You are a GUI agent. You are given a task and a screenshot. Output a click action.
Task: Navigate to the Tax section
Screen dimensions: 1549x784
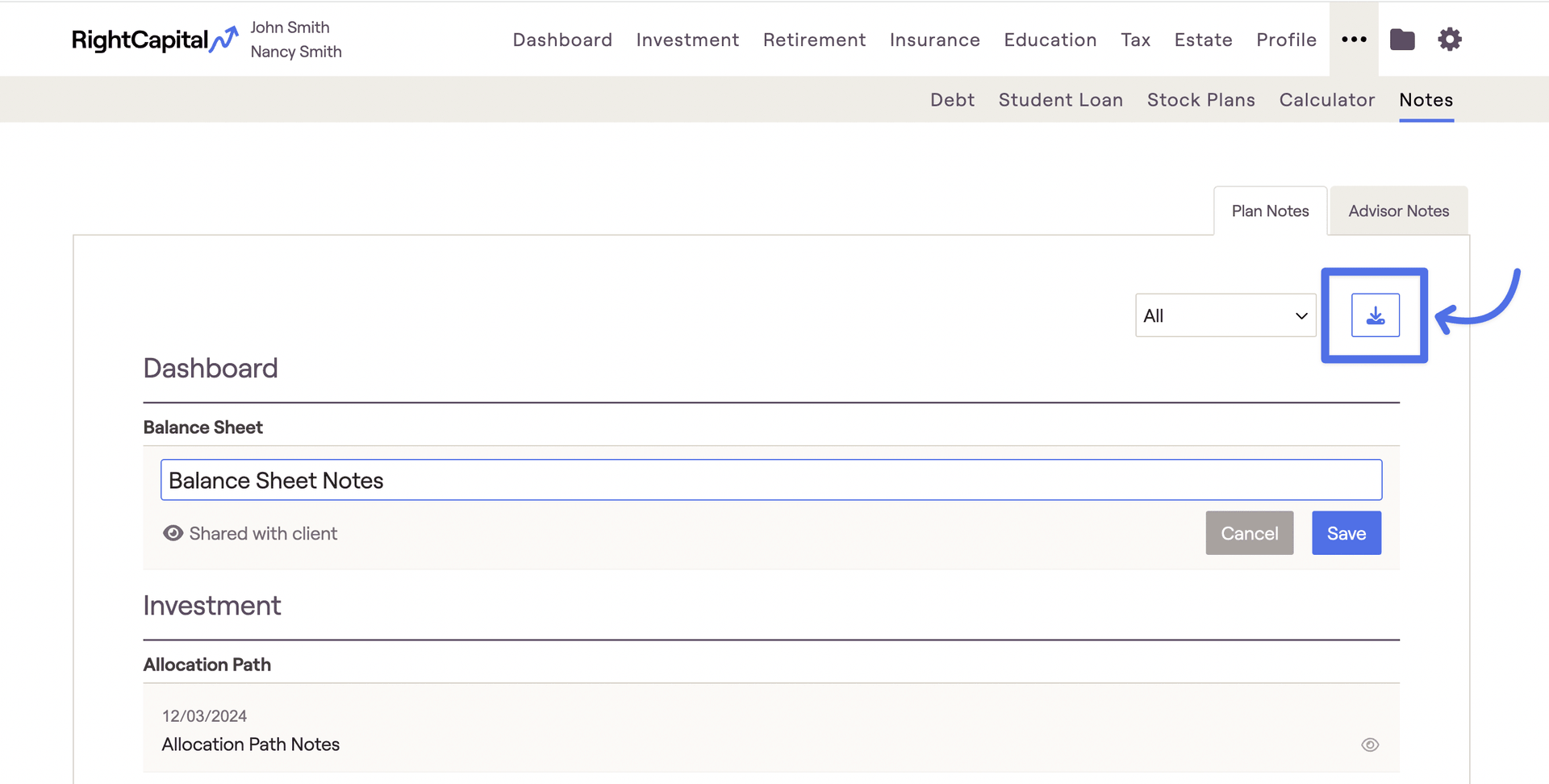tap(1136, 40)
